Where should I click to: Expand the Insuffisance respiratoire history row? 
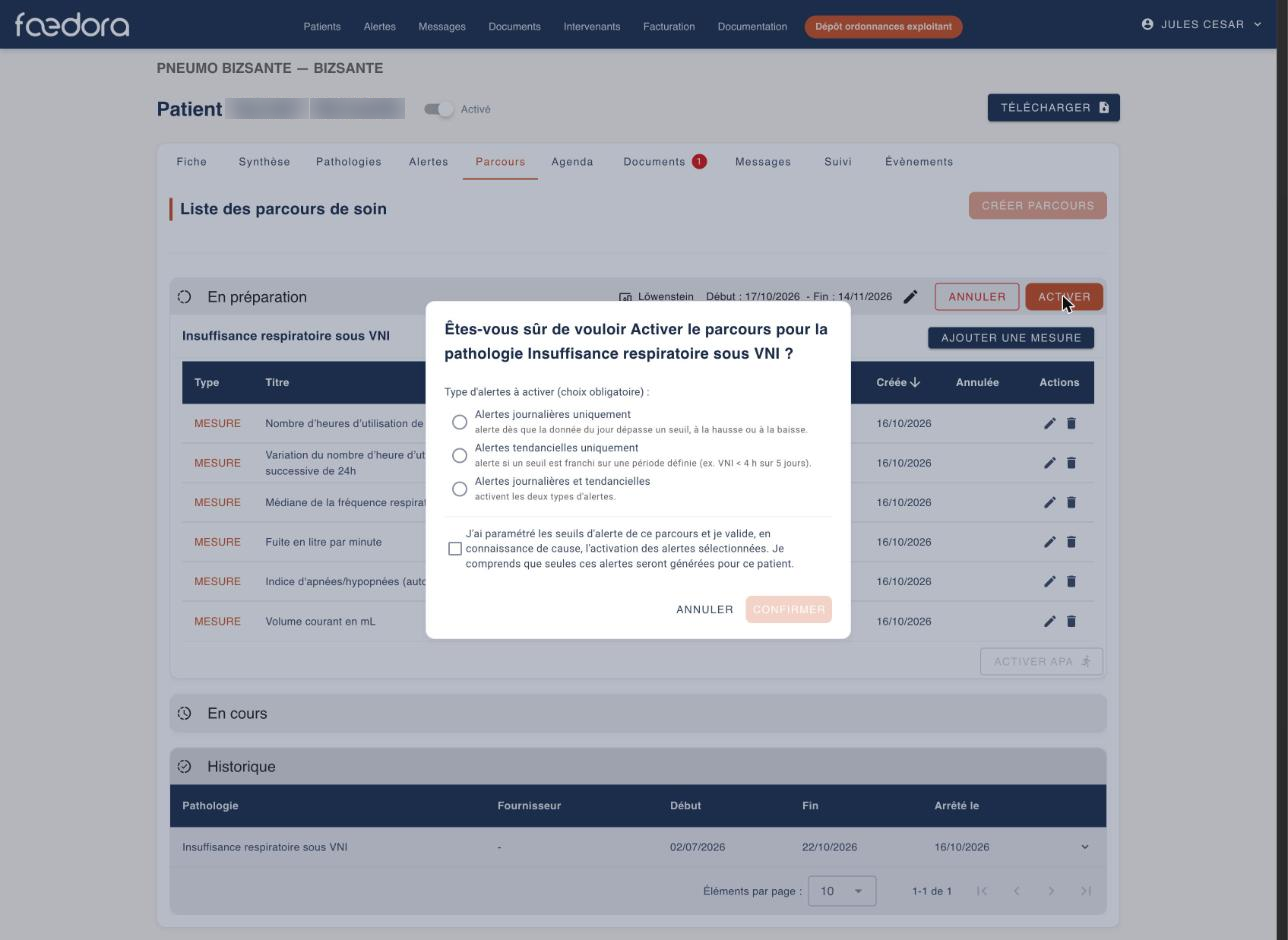1085,847
